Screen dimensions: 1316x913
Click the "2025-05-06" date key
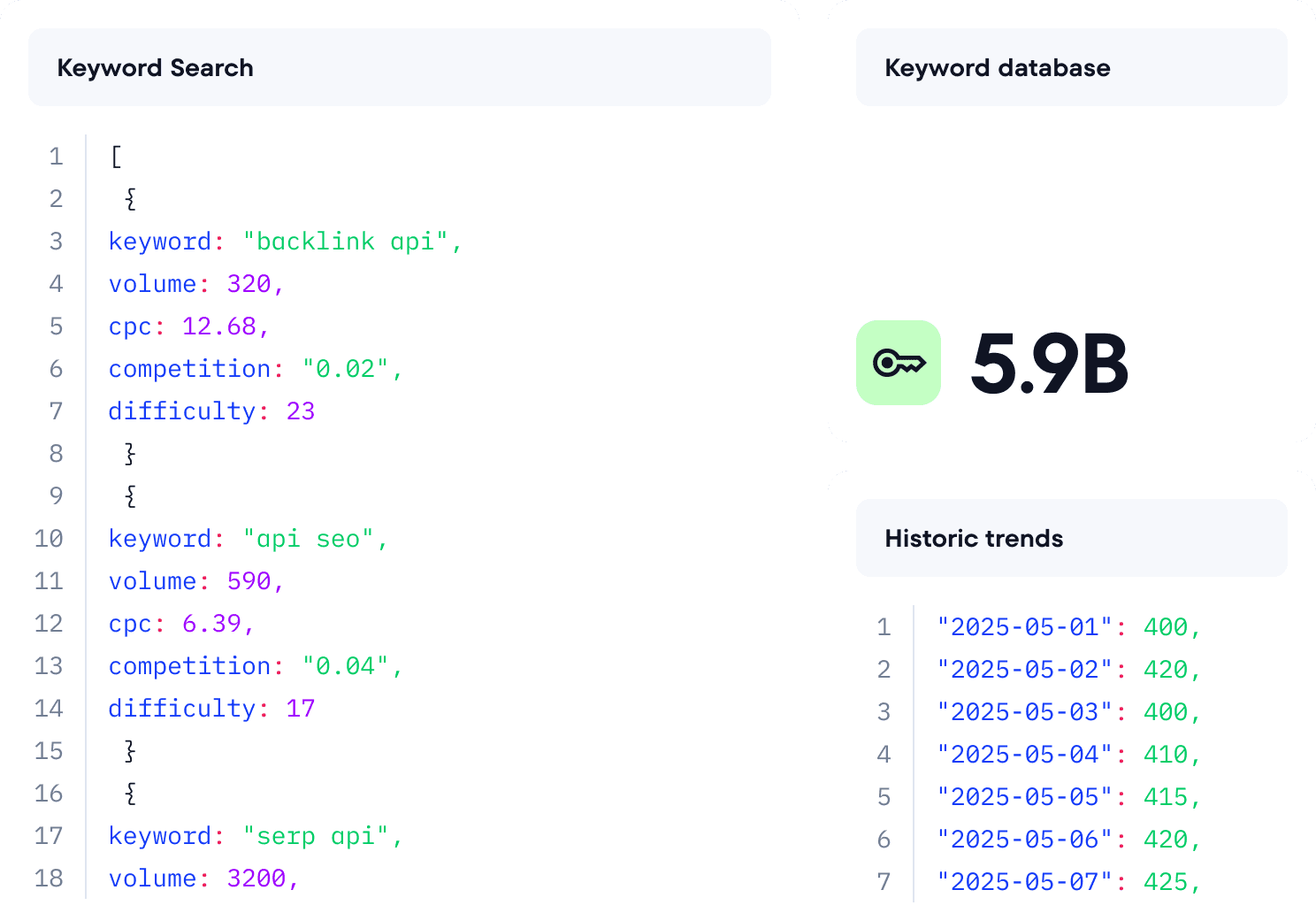coord(1024,840)
